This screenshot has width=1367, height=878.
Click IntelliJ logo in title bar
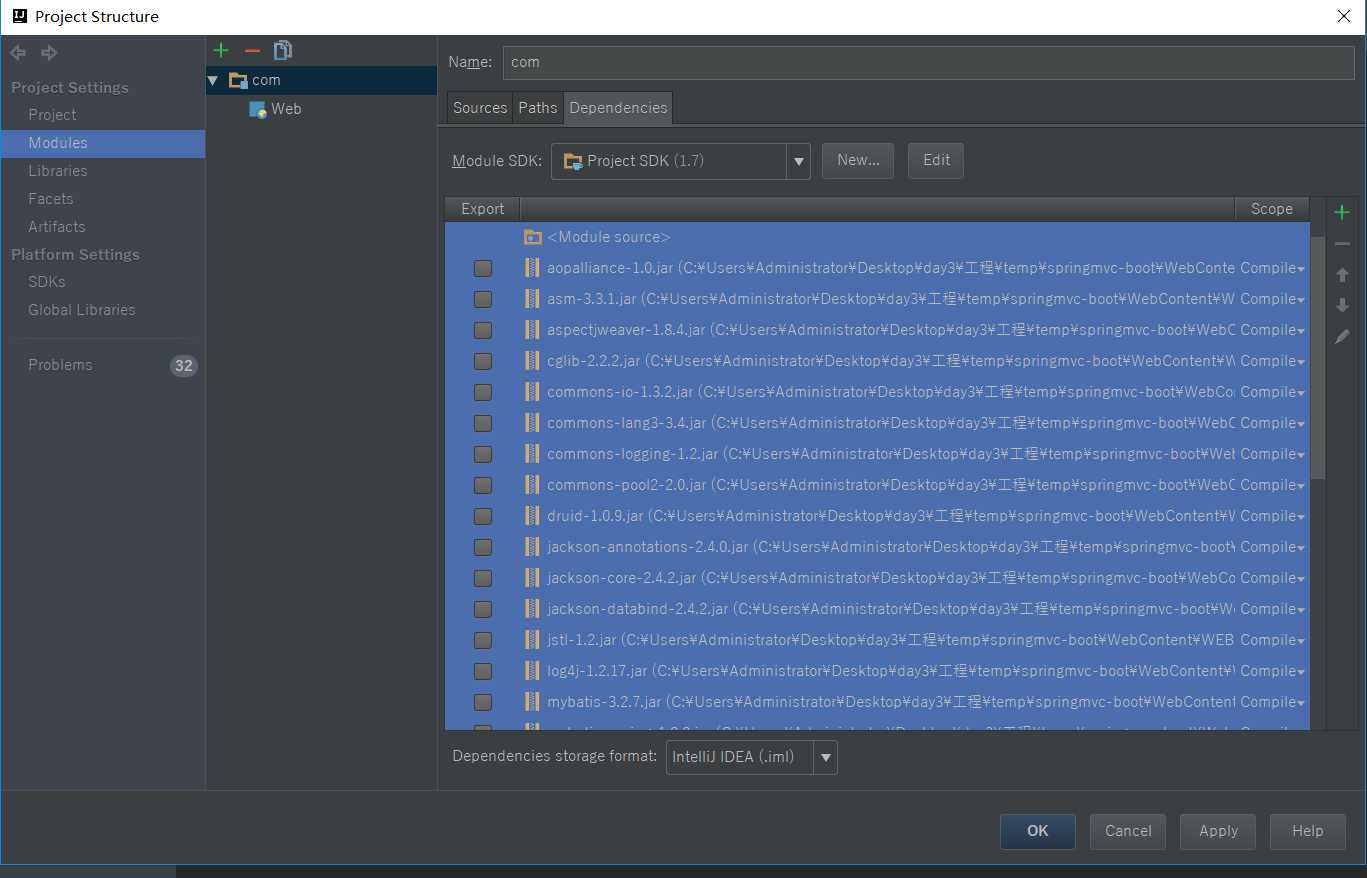click(19, 16)
